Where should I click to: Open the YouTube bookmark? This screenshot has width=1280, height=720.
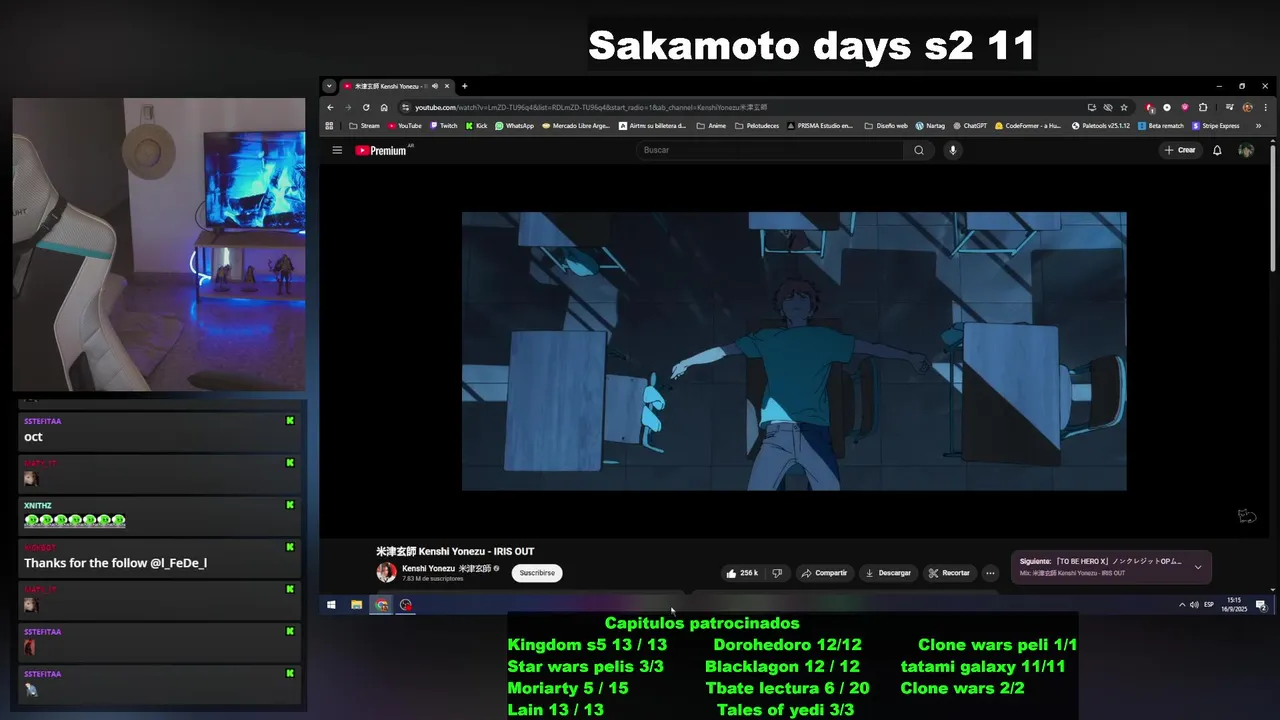(x=404, y=126)
